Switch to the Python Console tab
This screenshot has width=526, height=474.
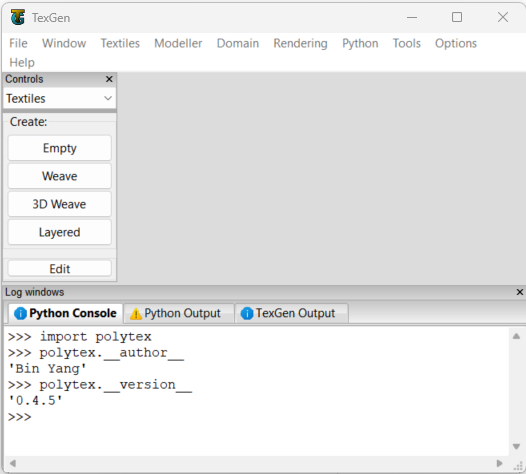tap(65, 313)
